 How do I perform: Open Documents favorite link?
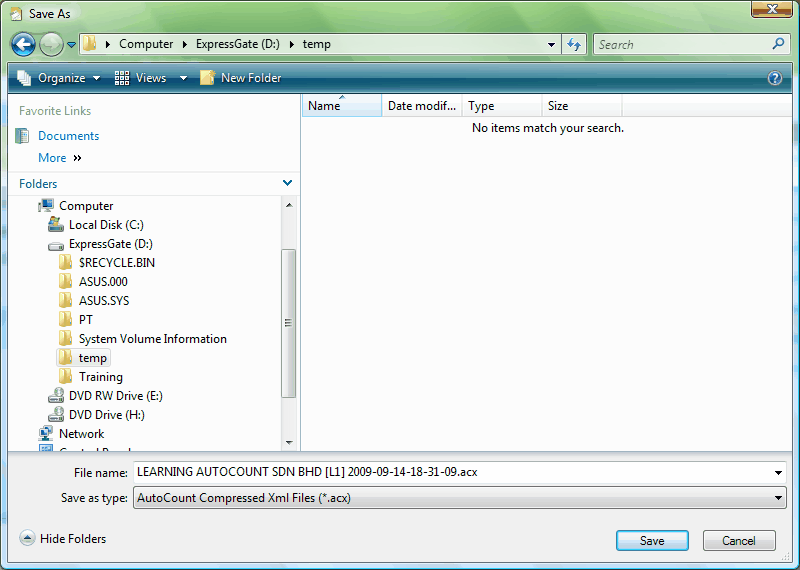click(x=68, y=136)
